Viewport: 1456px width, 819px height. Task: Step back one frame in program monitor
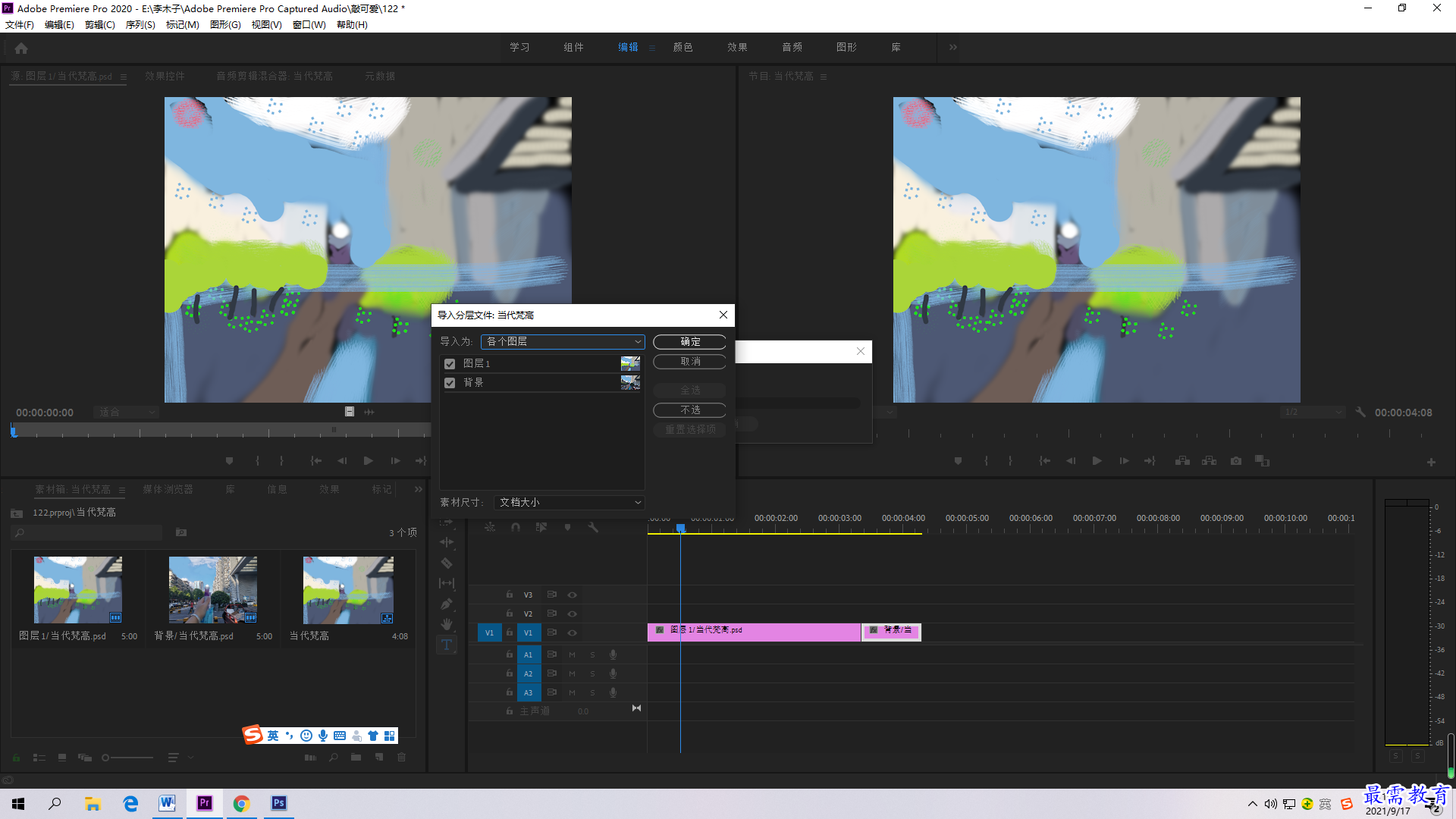(x=1071, y=461)
